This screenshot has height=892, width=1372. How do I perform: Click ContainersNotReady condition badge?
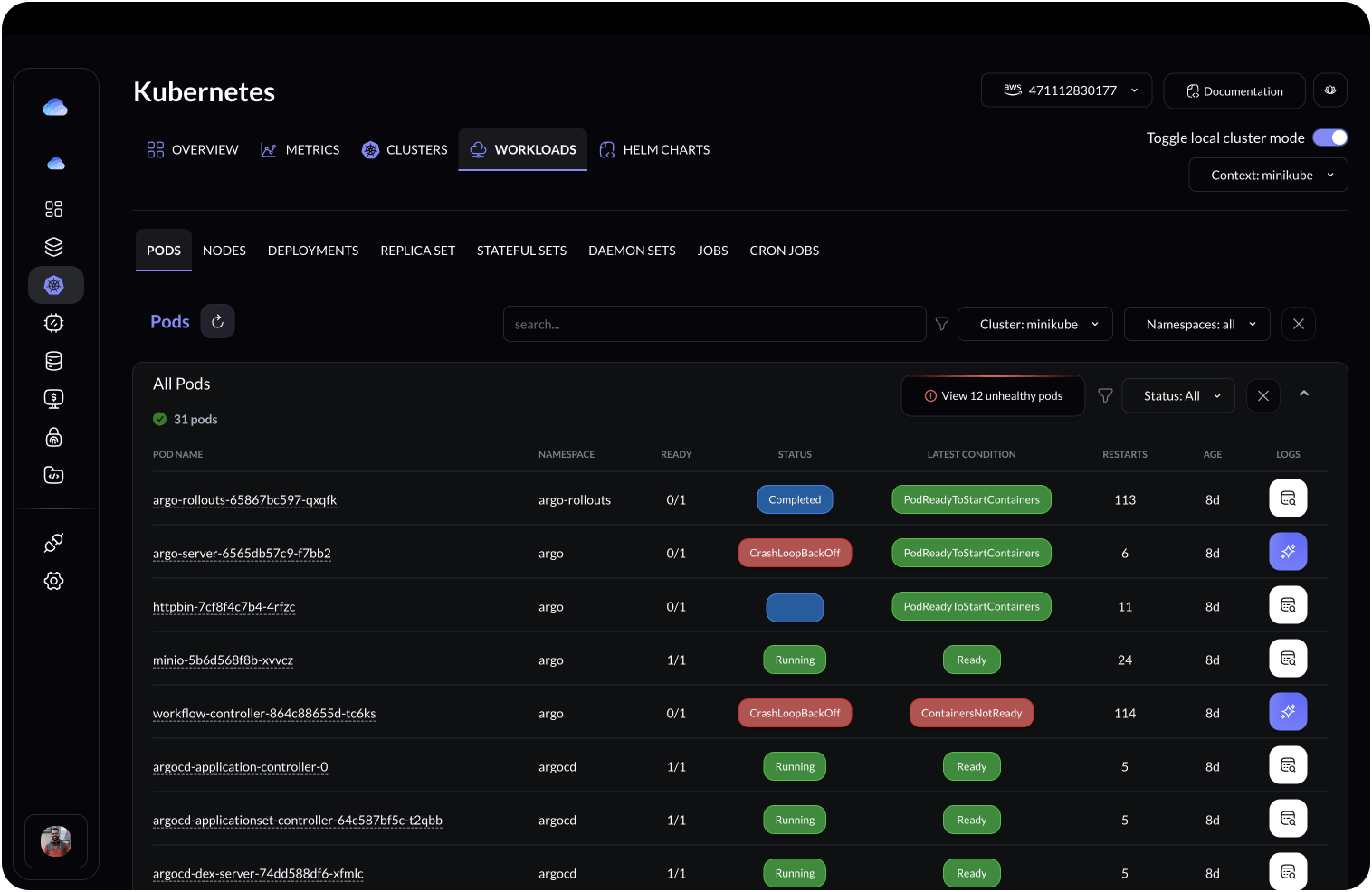coord(971,713)
